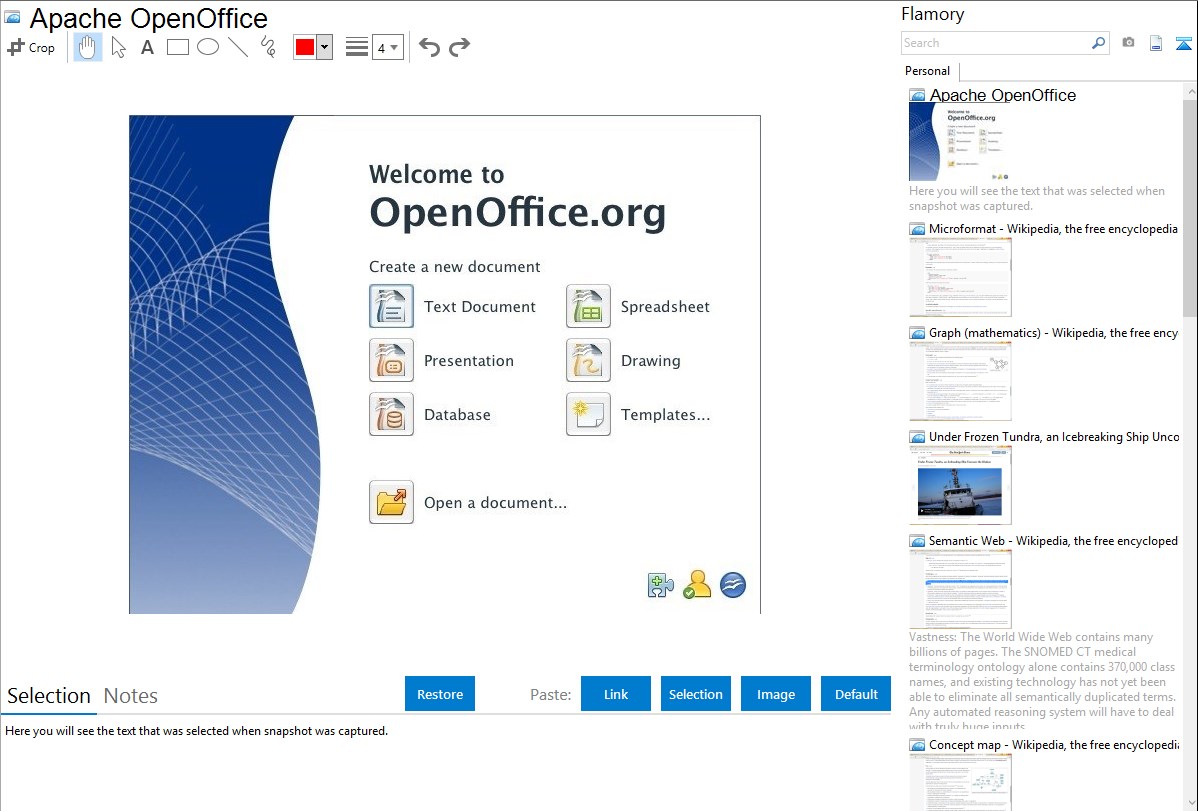Click the Restore button

(x=440, y=694)
